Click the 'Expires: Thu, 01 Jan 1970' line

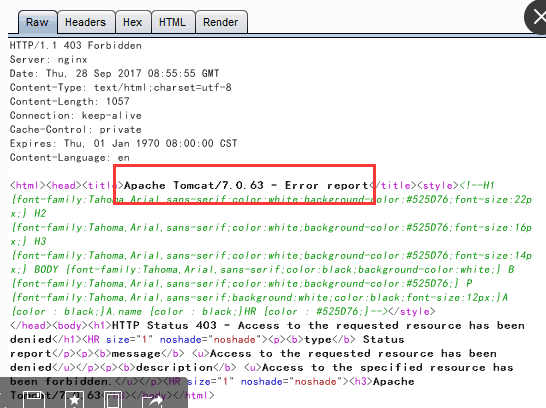coord(123,143)
